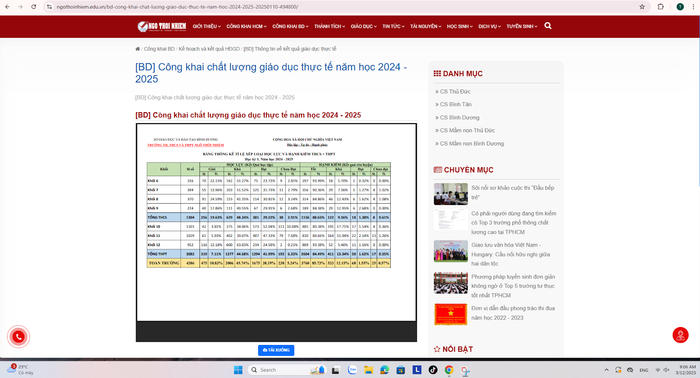
Task: Bookmark this page with the star icon
Action: (642, 7)
